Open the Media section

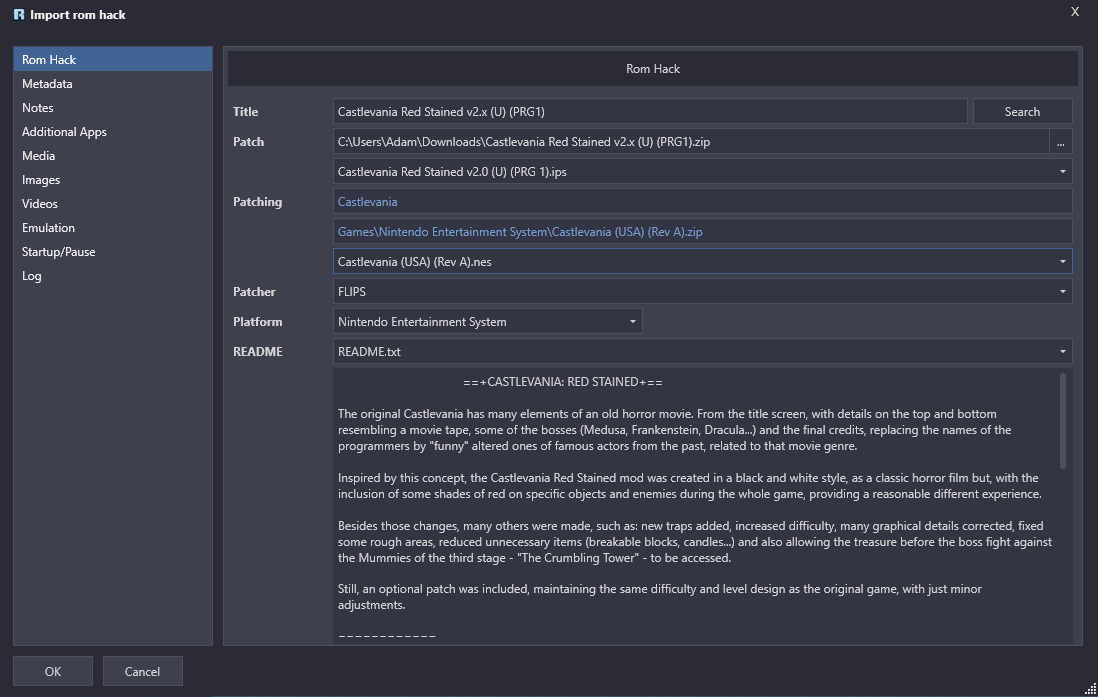(113, 156)
